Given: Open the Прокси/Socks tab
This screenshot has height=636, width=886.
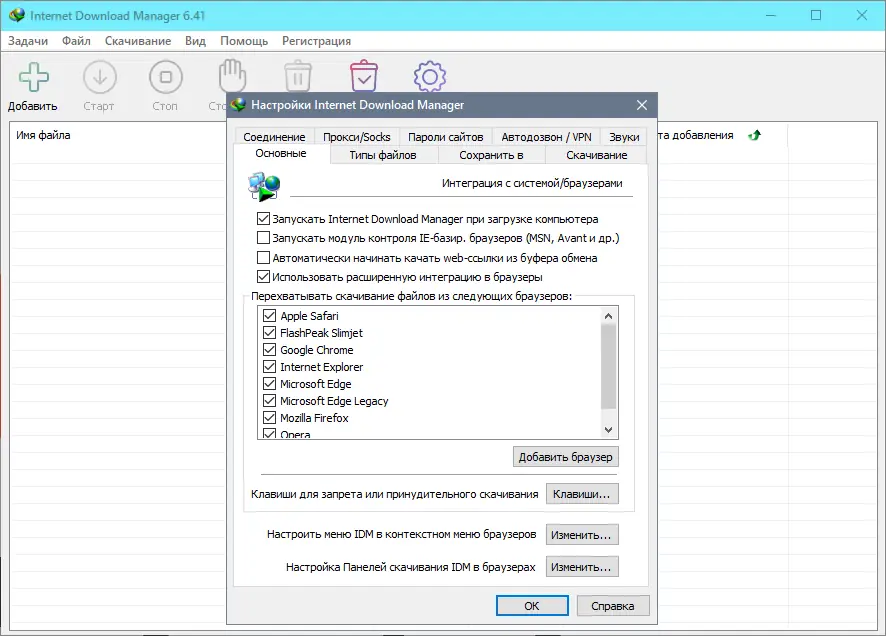Looking at the screenshot, I should 357,137.
